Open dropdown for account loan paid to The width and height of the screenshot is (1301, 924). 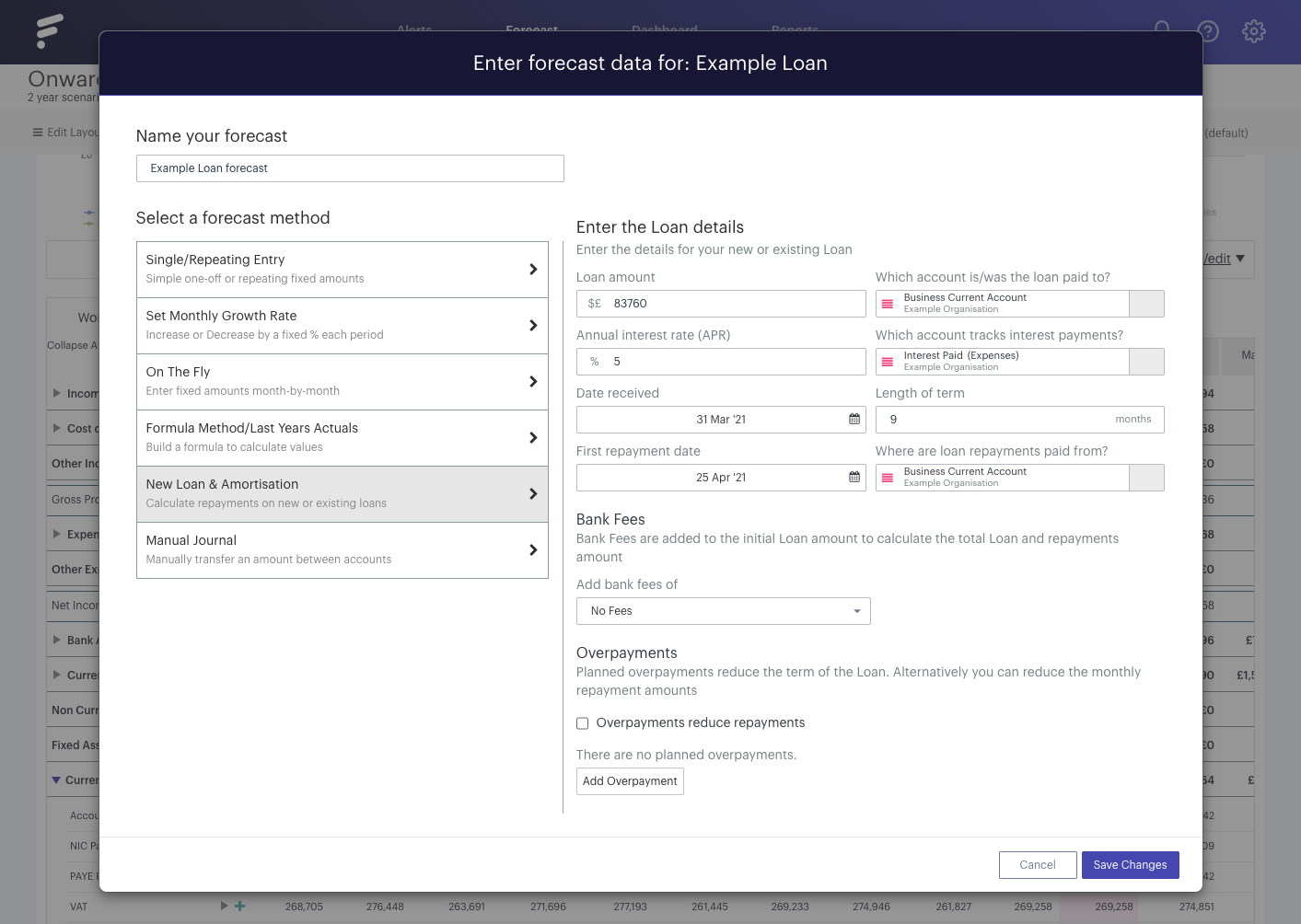tap(1146, 304)
